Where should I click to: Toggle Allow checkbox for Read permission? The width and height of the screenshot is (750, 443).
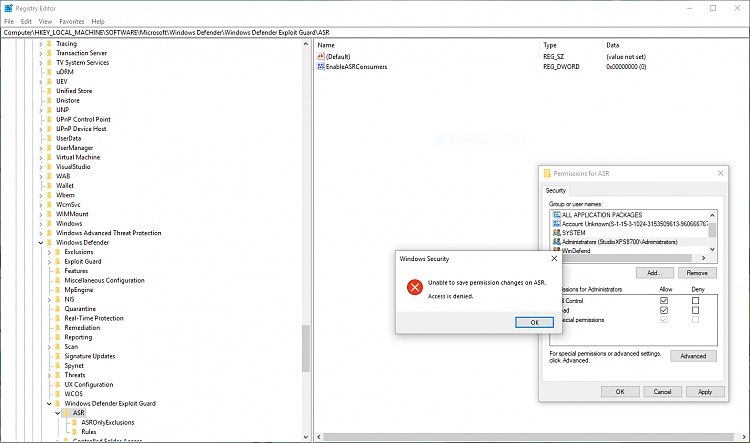[664, 310]
